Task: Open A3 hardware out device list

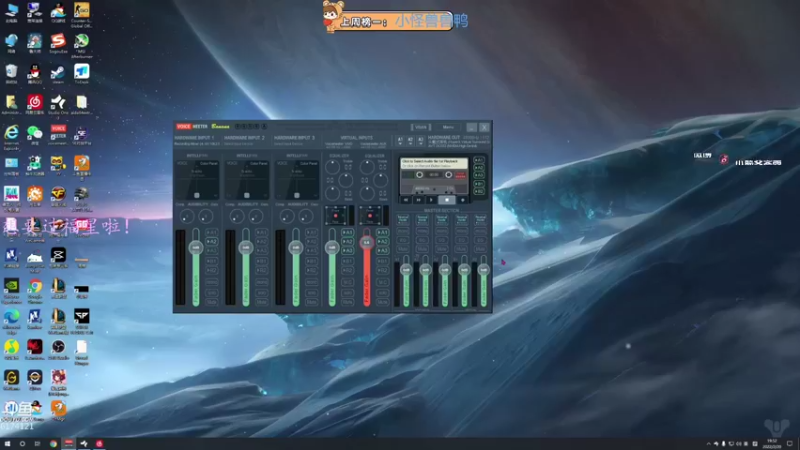Action: pyautogui.click(x=420, y=140)
